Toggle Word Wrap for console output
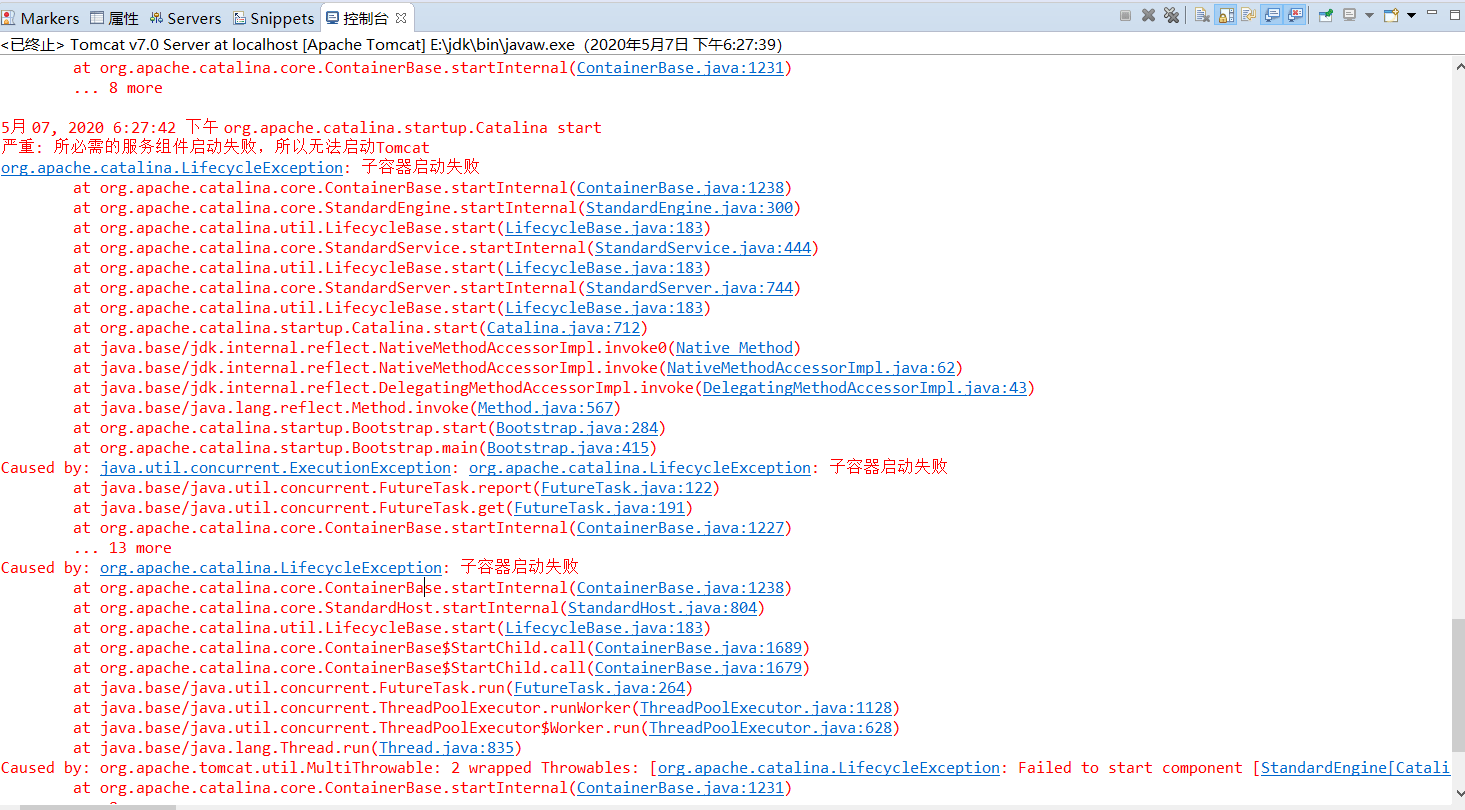This screenshot has height=810, width=1465. pos(1249,15)
